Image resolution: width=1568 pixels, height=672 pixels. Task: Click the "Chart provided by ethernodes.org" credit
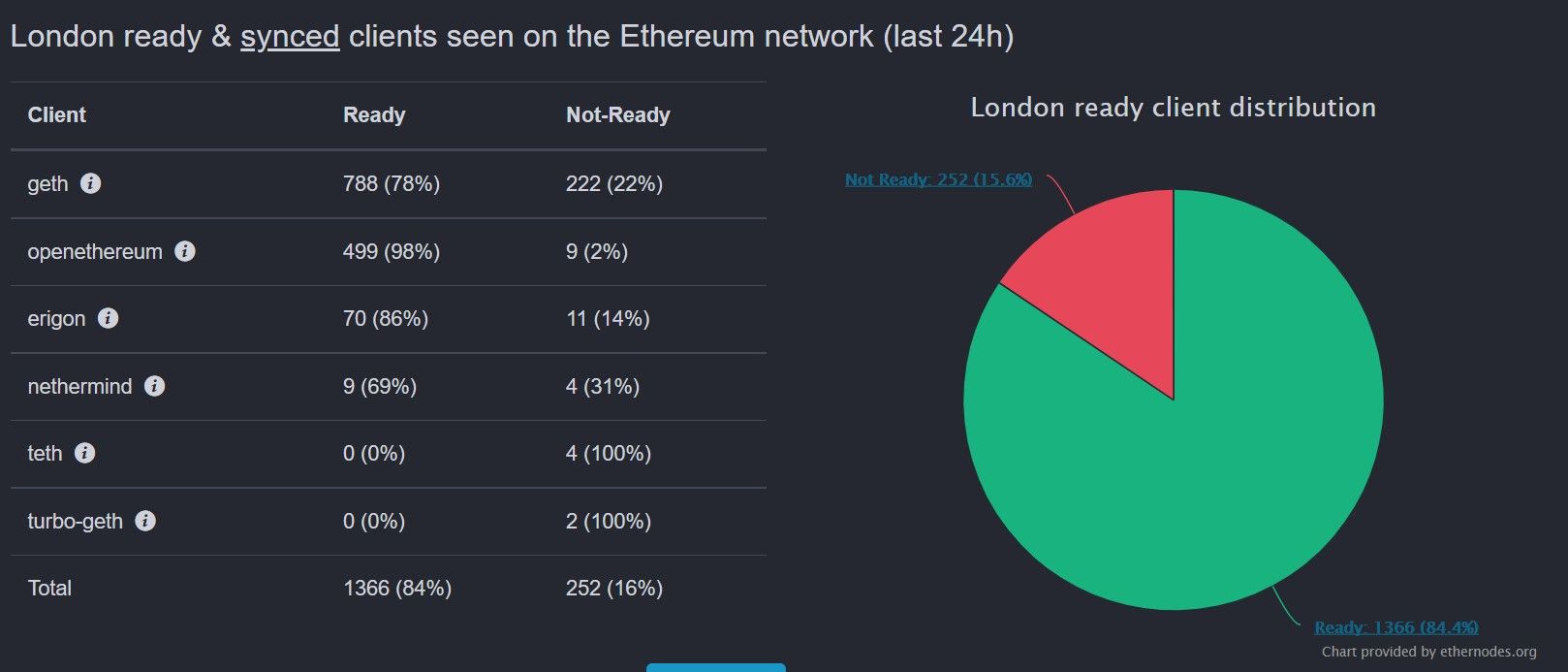pos(1428,652)
